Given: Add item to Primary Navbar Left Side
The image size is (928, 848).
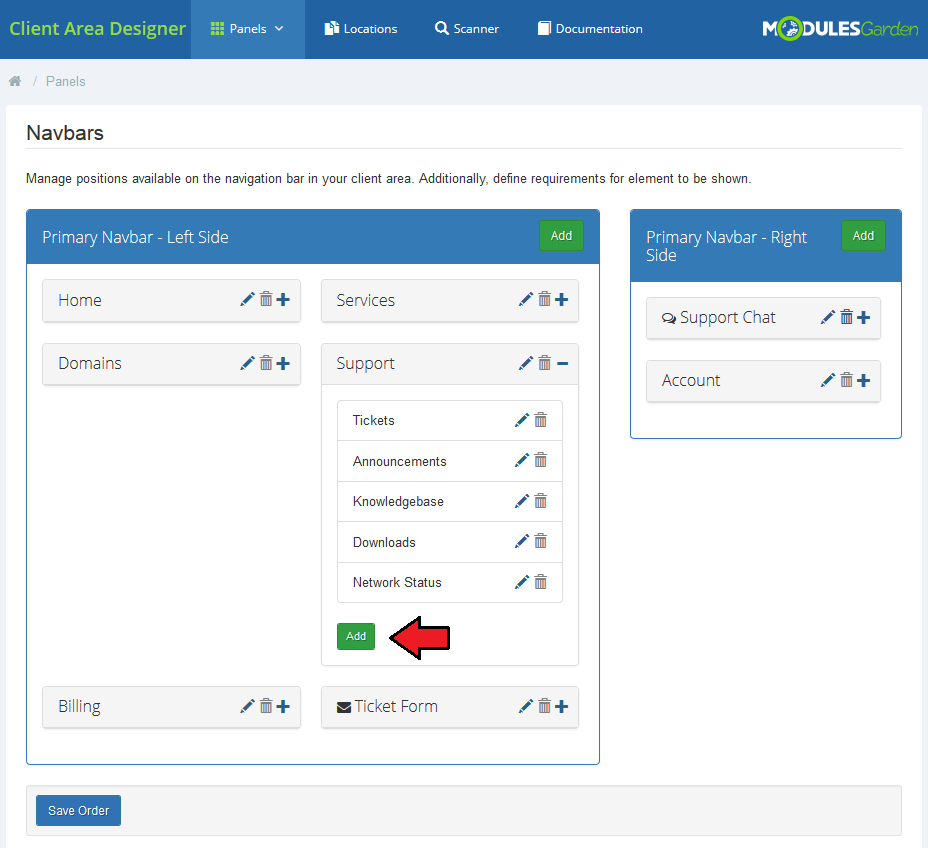Looking at the screenshot, I should [x=561, y=236].
